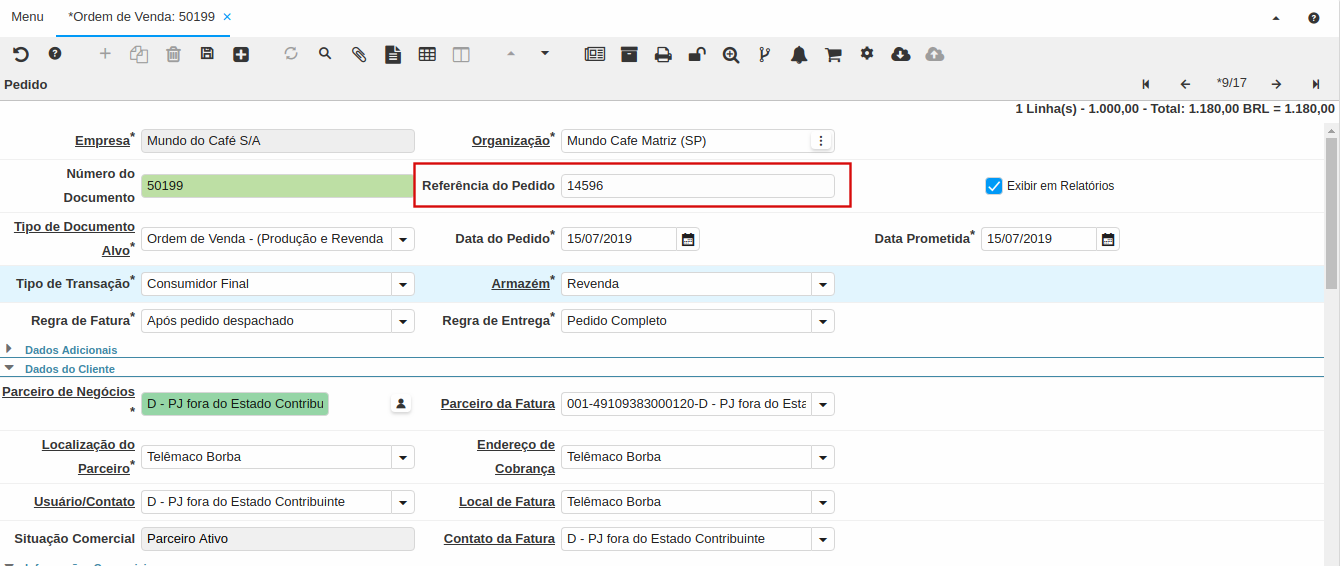Open Armazém dropdown arrow
Viewport: 1340px width, 566px height.
[823, 284]
